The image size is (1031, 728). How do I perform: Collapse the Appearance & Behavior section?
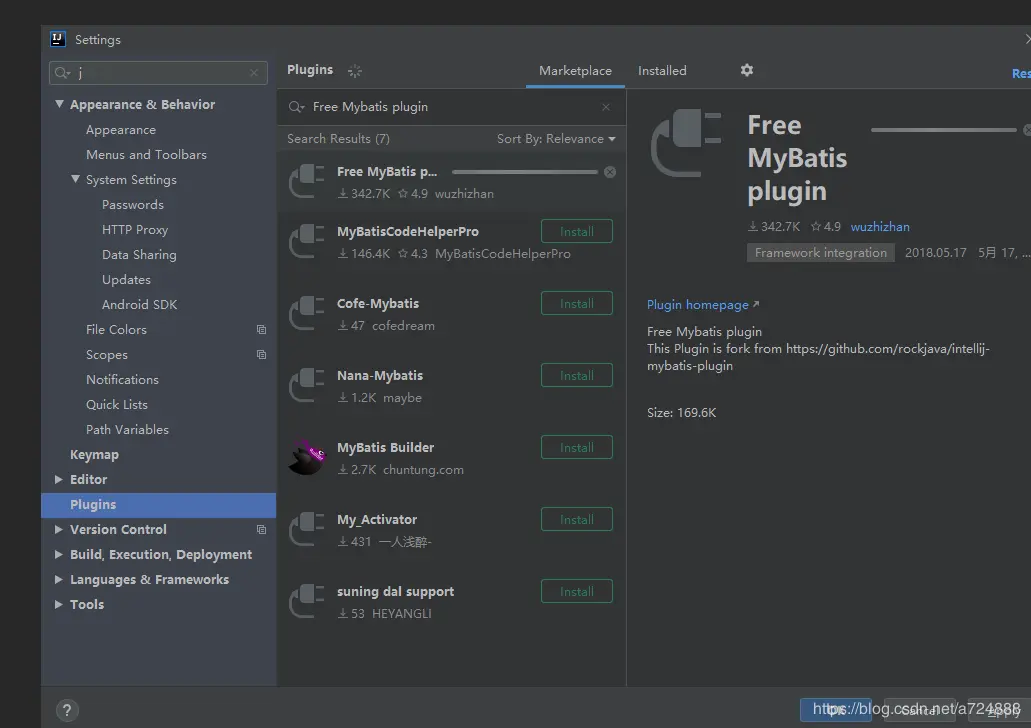click(59, 104)
